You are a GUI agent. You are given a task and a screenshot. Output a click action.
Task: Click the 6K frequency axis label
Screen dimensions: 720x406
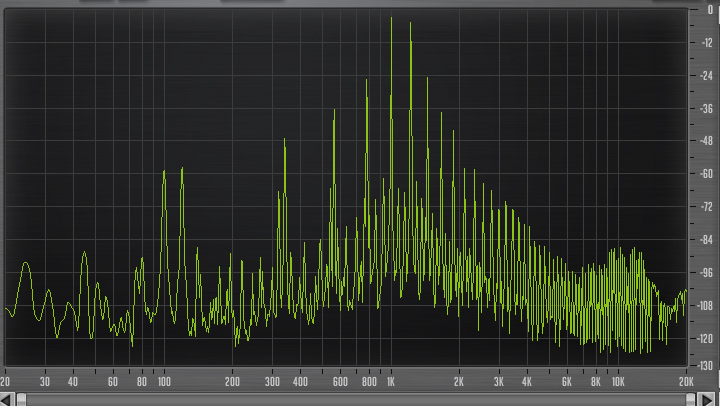(567, 382)
